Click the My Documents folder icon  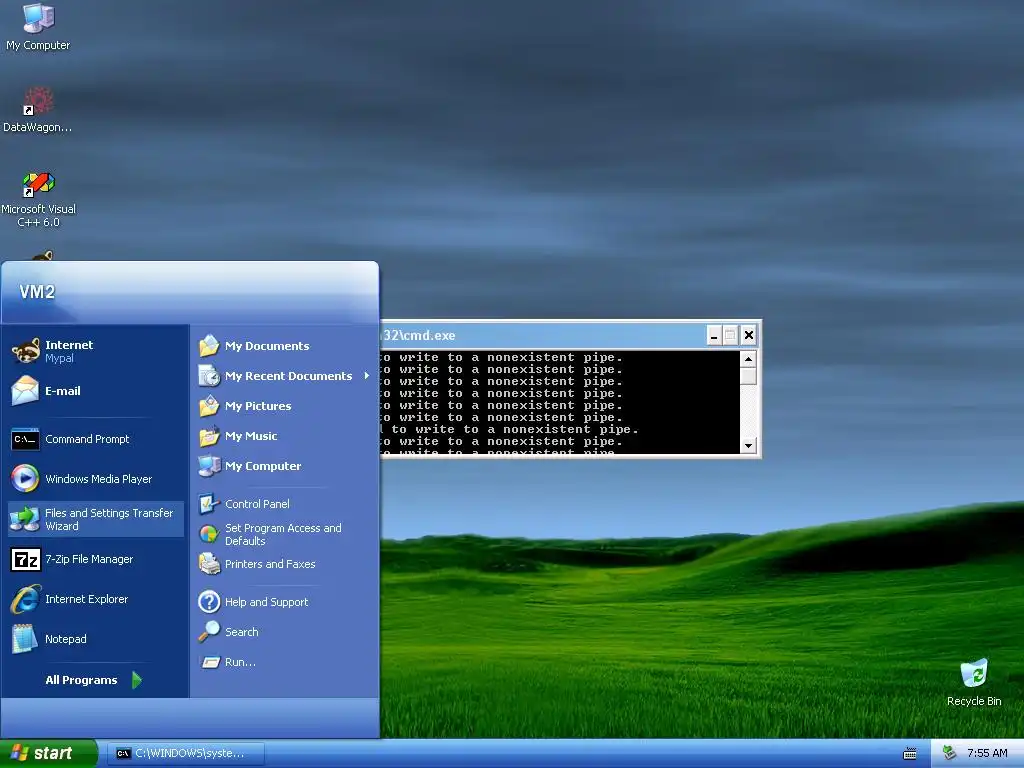pyautogui.click(x=209, y=345)
